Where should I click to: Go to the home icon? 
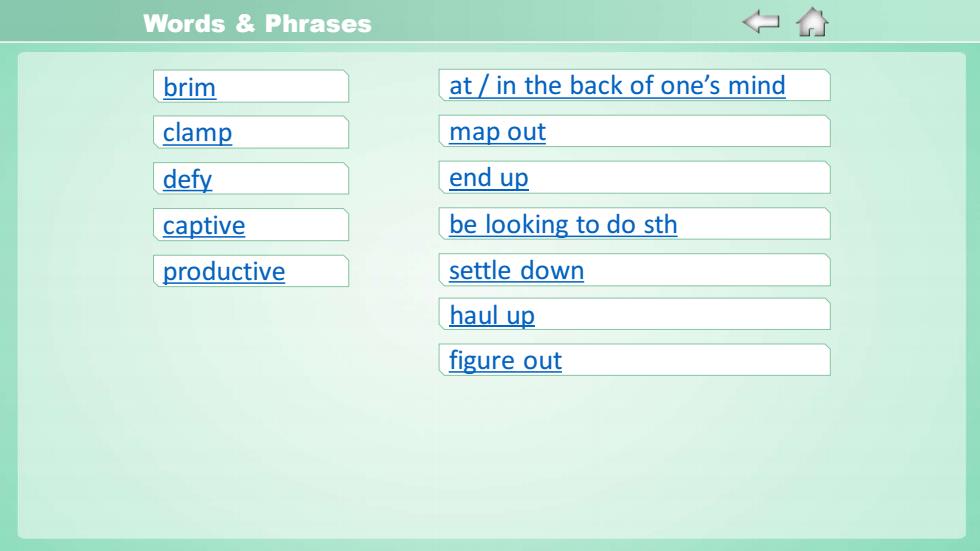[x=812, y=22]
